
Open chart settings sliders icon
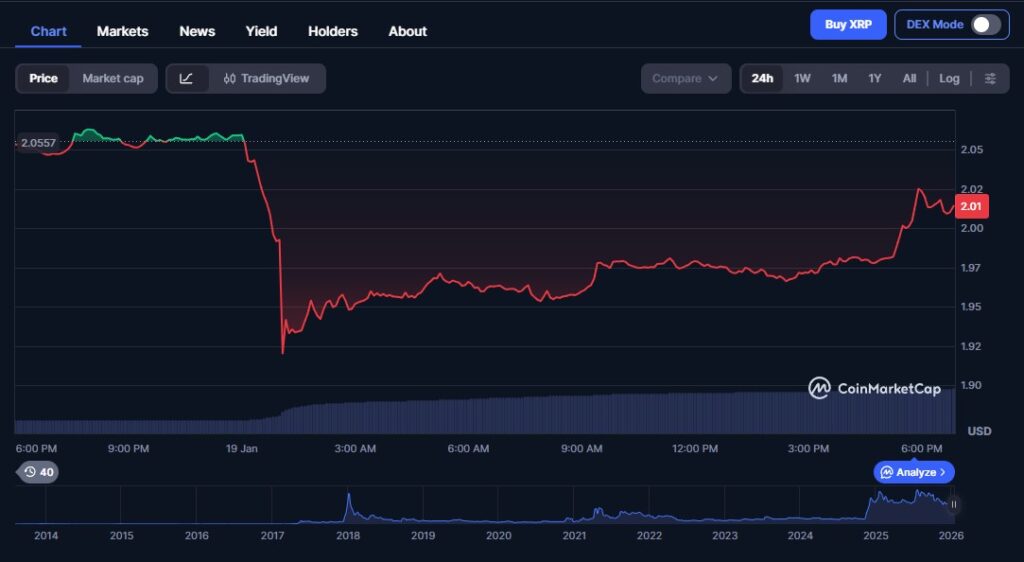point(990,78)
